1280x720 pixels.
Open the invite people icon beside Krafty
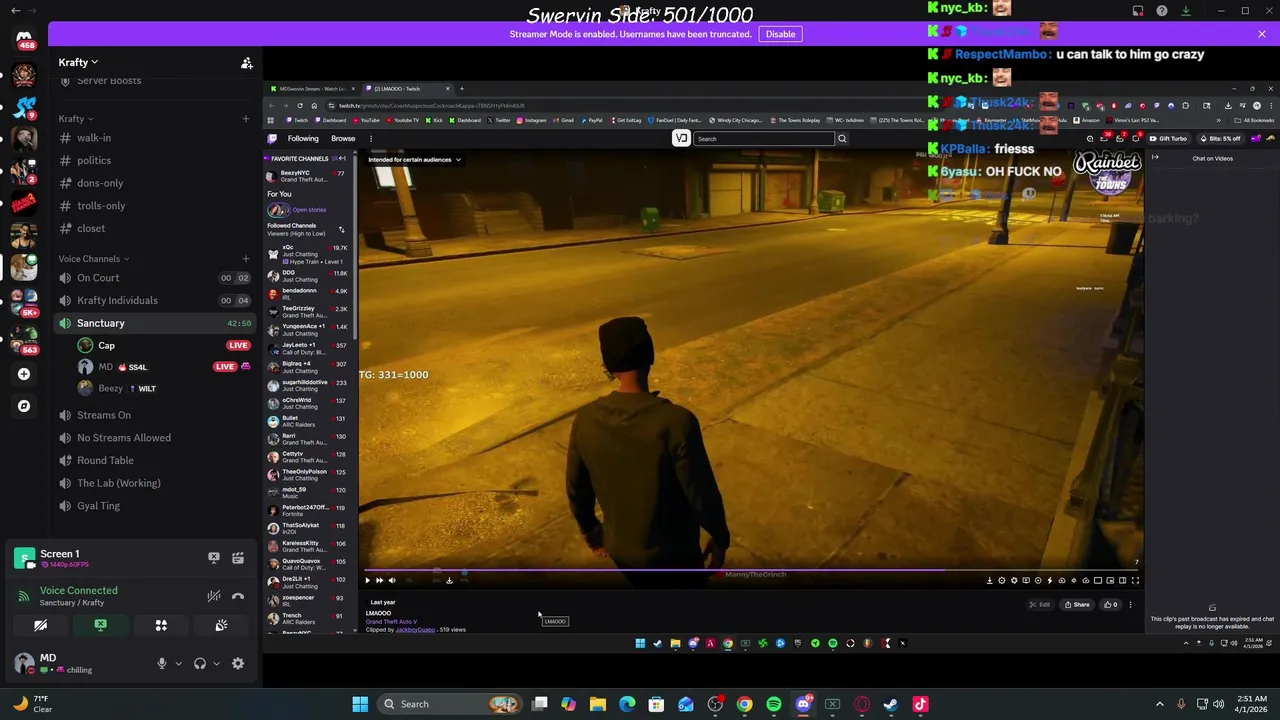pos(246,63)
